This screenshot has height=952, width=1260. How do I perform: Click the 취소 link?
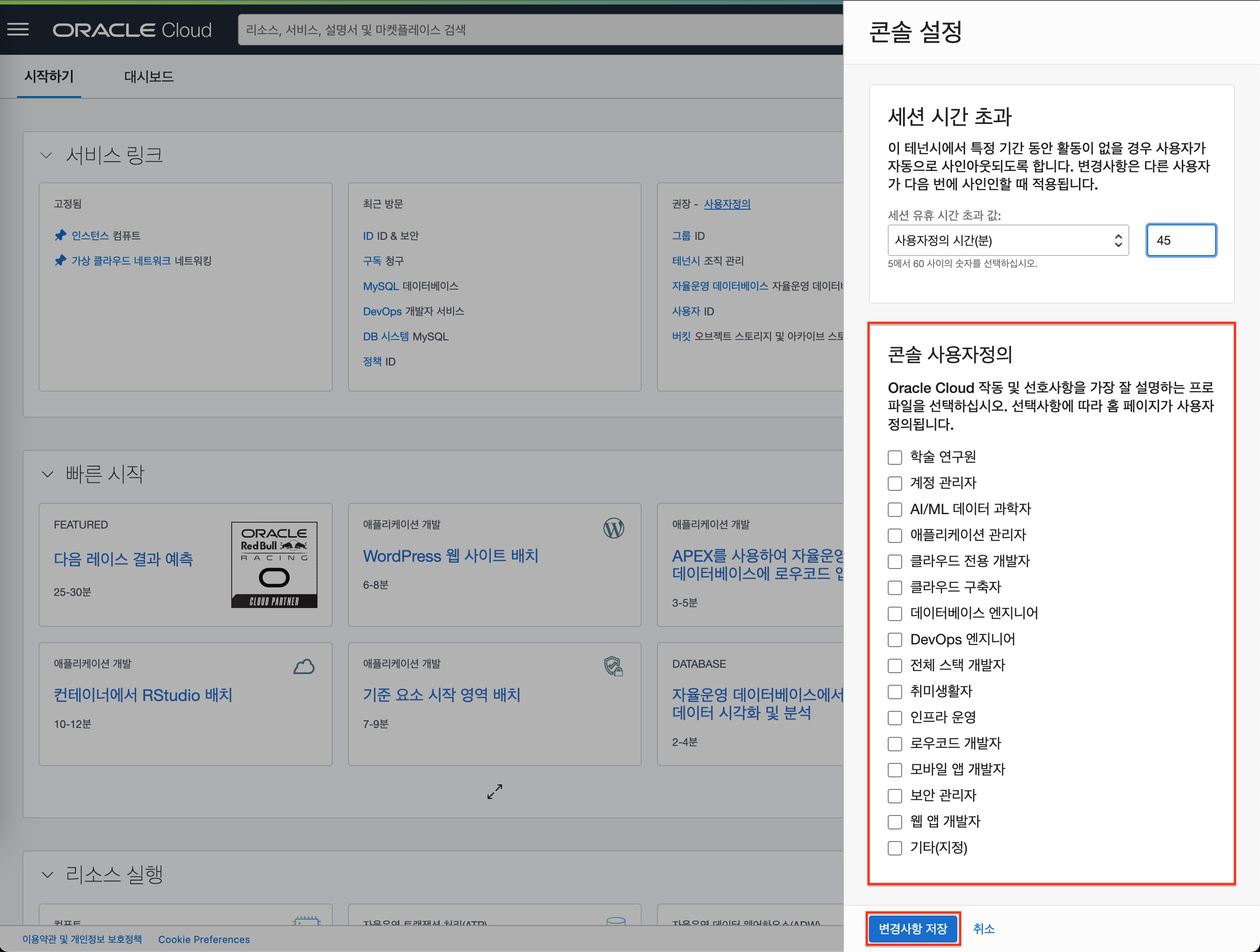coord(984,929)
